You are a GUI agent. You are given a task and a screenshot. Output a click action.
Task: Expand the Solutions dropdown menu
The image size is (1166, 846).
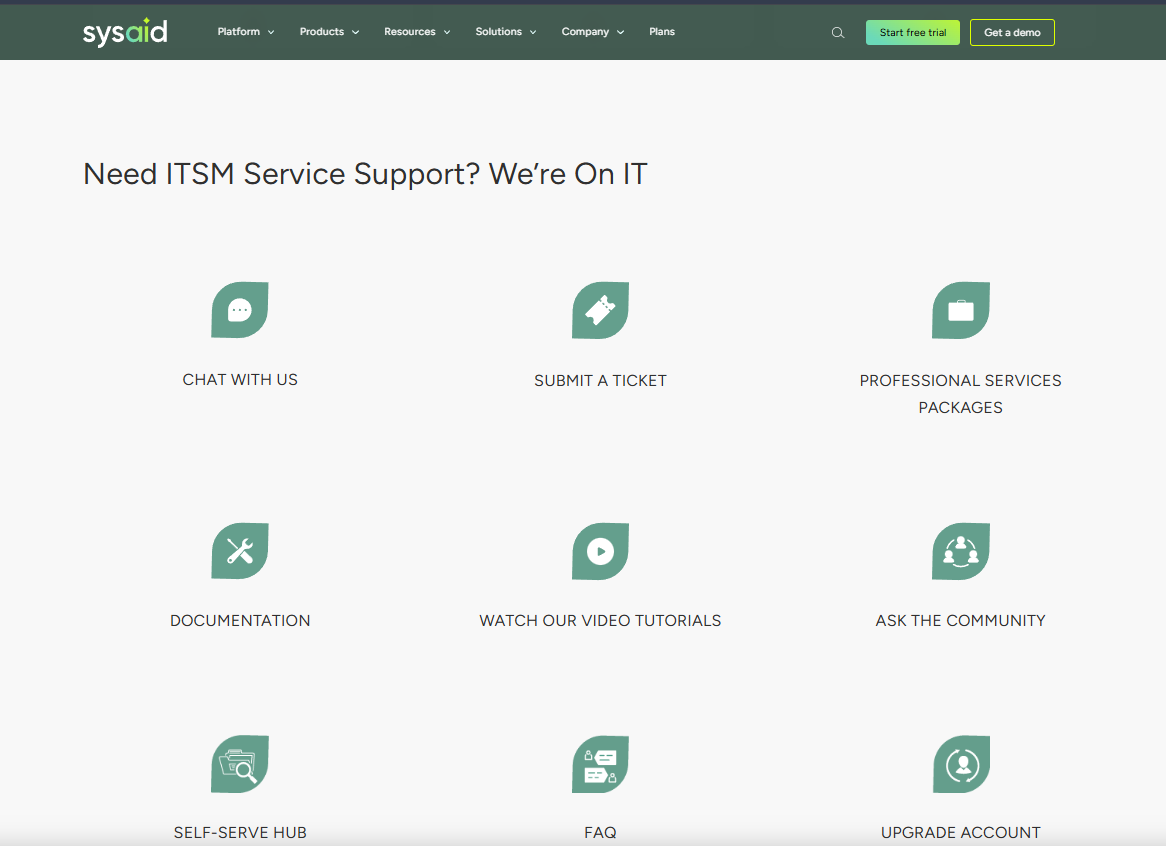506,32
